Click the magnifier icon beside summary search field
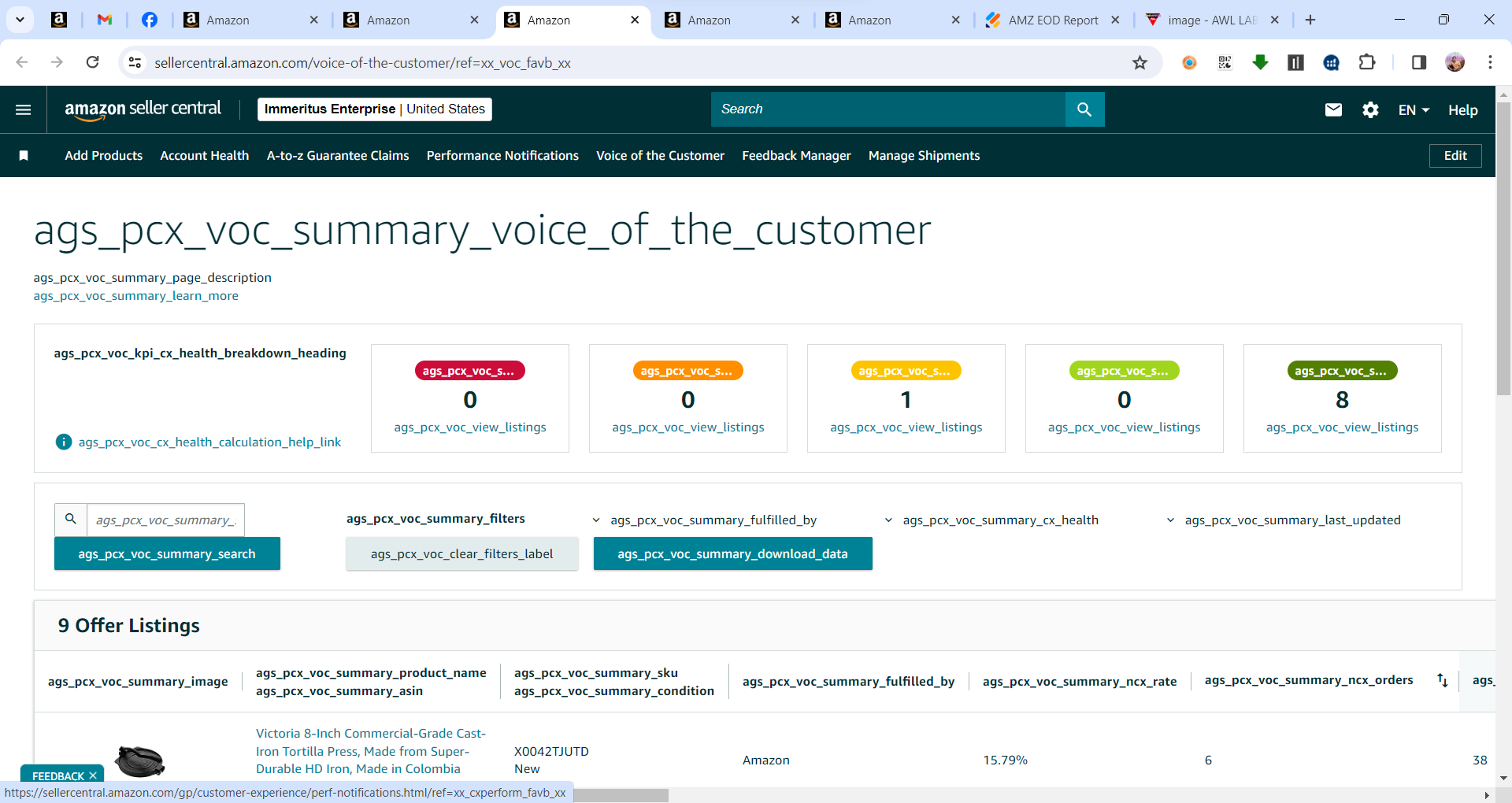Screen dimensions: 1512x803 coord(71,520)
